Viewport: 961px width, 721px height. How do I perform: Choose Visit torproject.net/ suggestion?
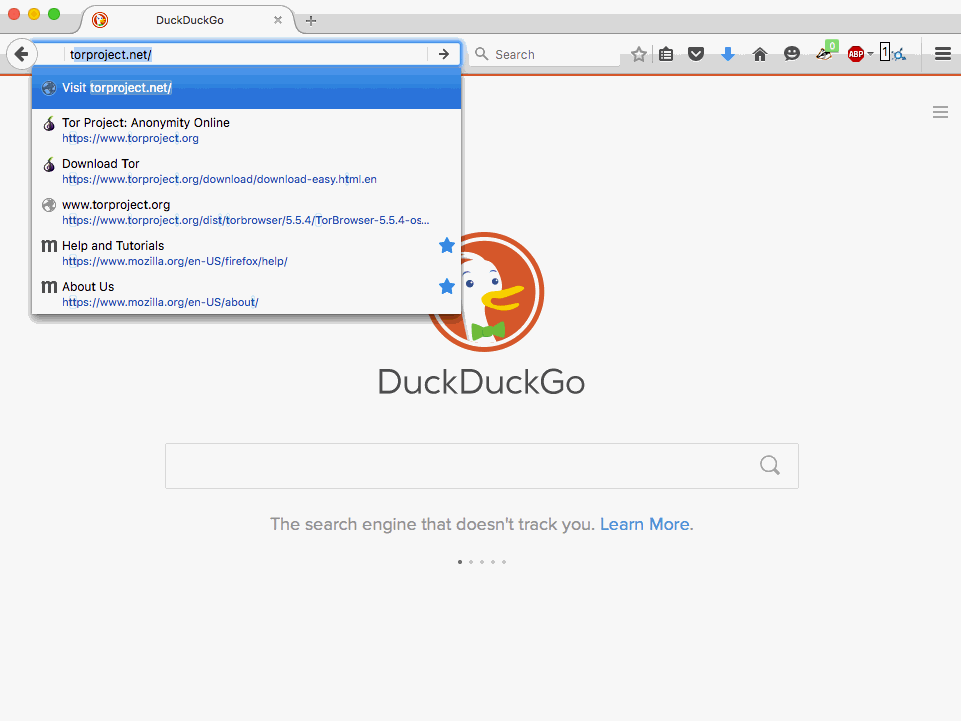tap(246, 88)
